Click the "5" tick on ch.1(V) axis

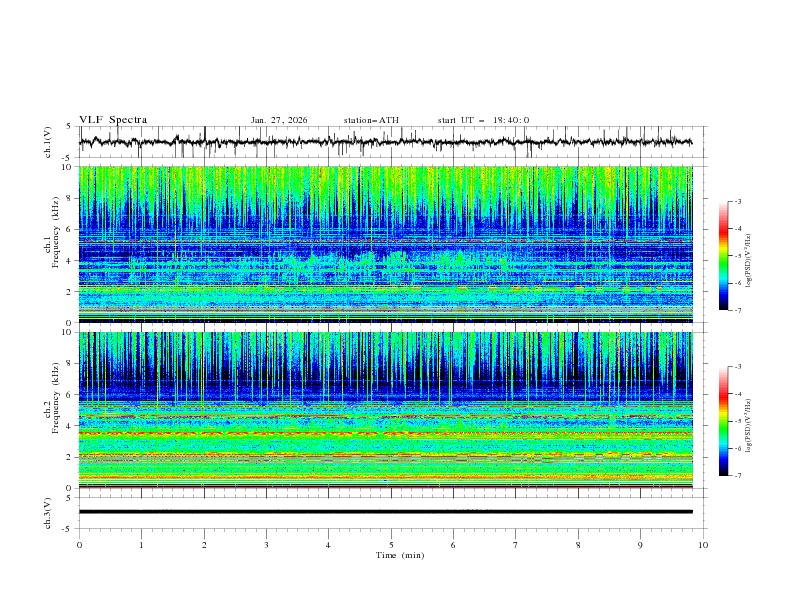[x=69, y=127]
